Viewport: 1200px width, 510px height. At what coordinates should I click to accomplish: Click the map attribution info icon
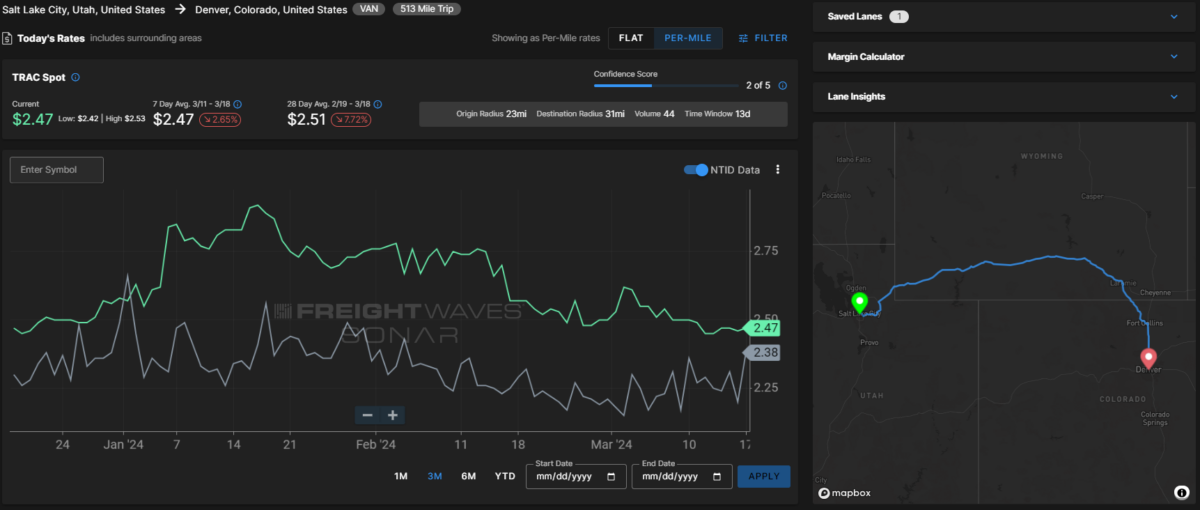coord(1181,492)
